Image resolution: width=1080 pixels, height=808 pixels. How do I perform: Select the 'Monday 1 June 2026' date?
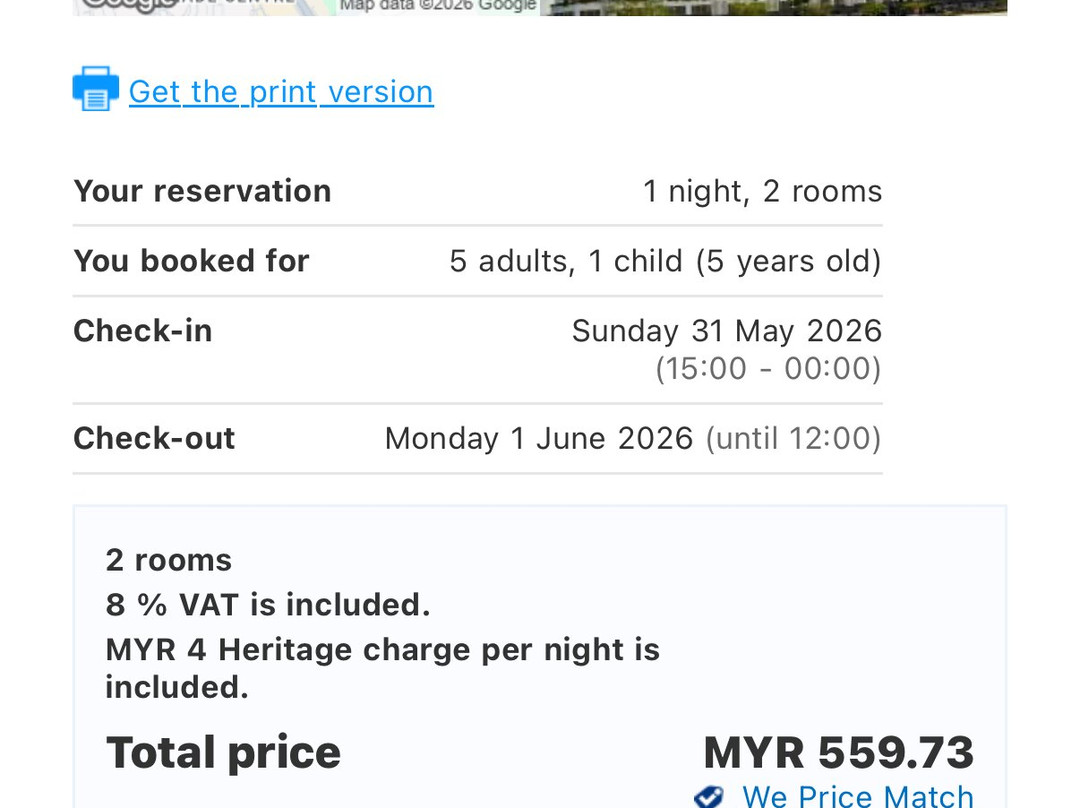point(539,439)
